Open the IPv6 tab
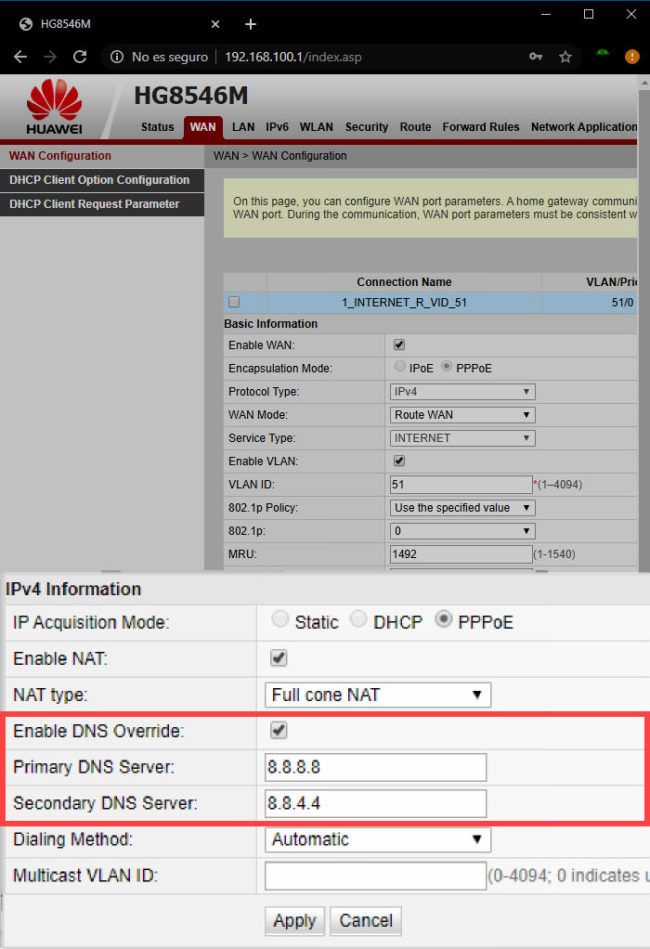 [277, 127]
